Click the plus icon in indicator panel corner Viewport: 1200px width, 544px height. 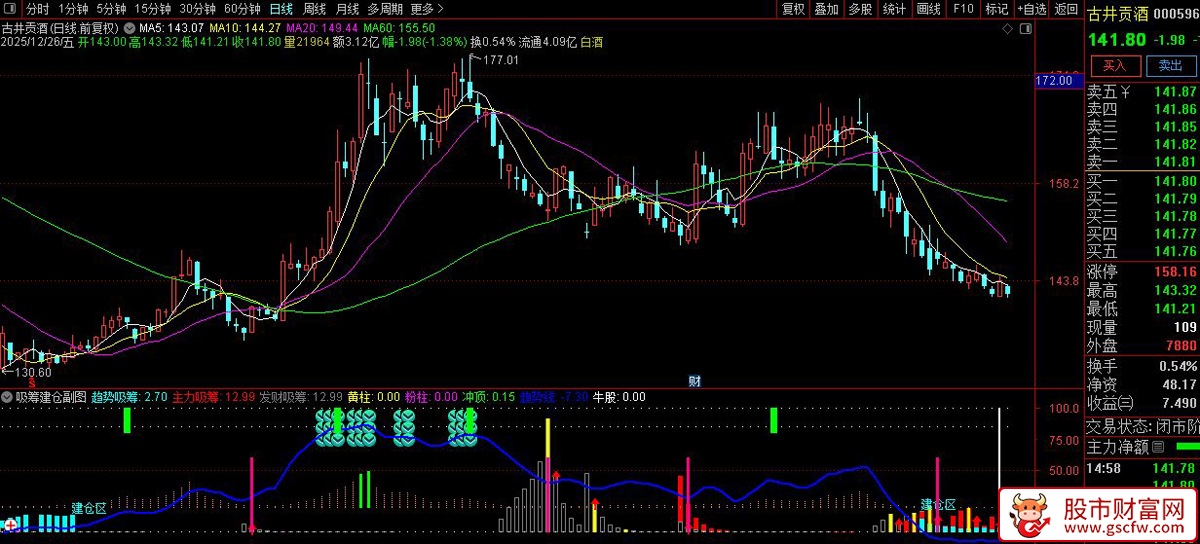(10, 523)
